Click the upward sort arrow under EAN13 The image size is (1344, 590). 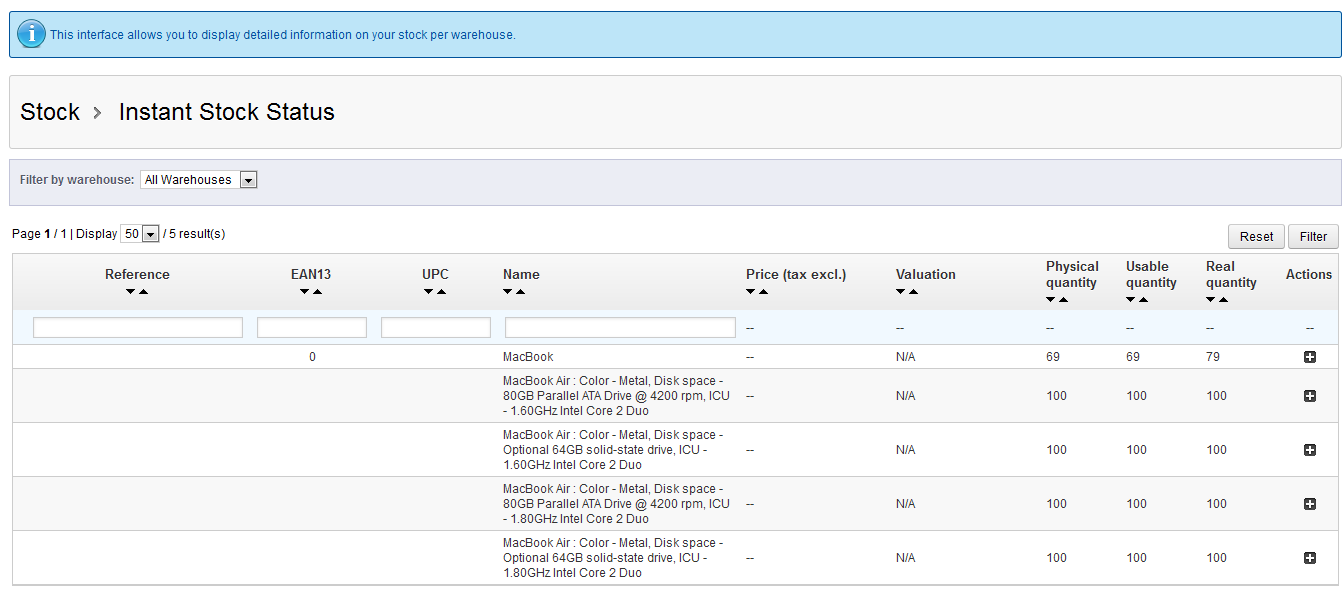(x=318, y=292)
